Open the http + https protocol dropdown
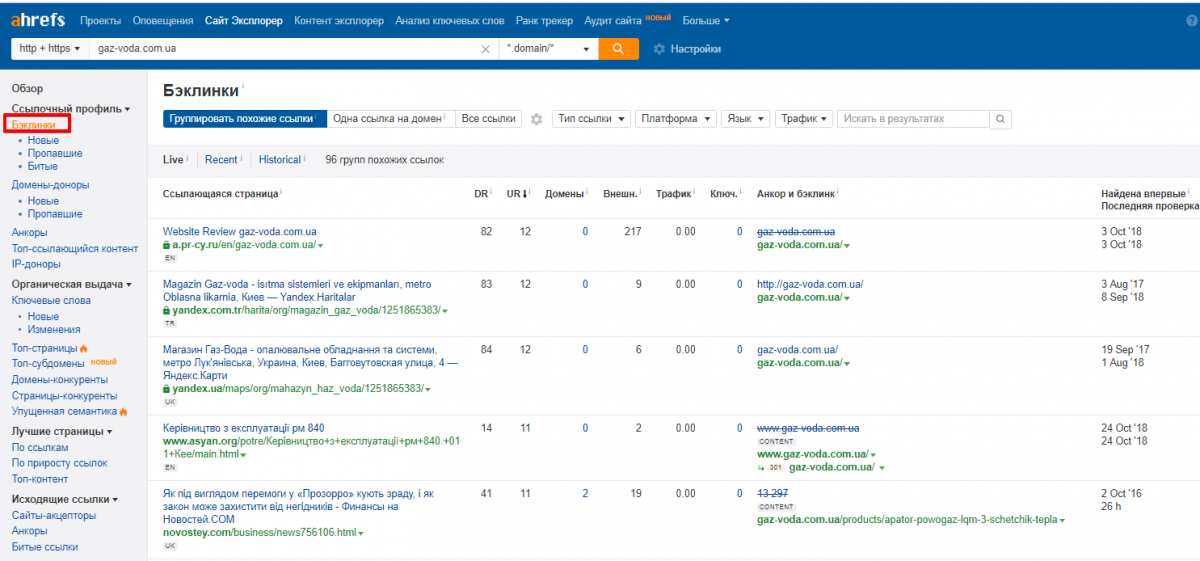Viewport: 1200px width, 561px height. coord(50,48)
